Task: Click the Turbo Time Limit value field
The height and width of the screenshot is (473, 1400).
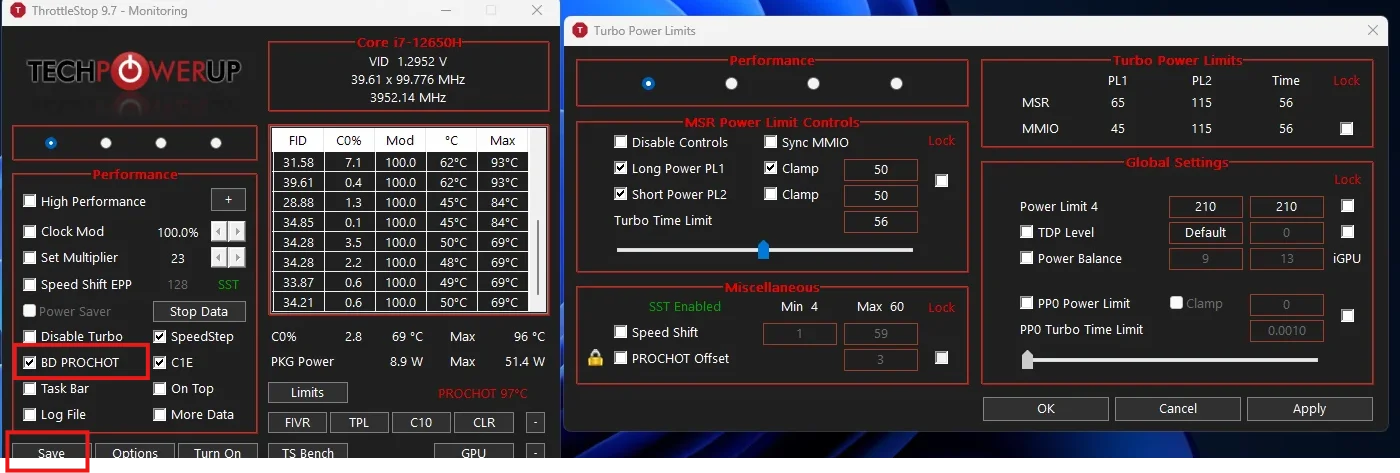Action: [881, 221]
